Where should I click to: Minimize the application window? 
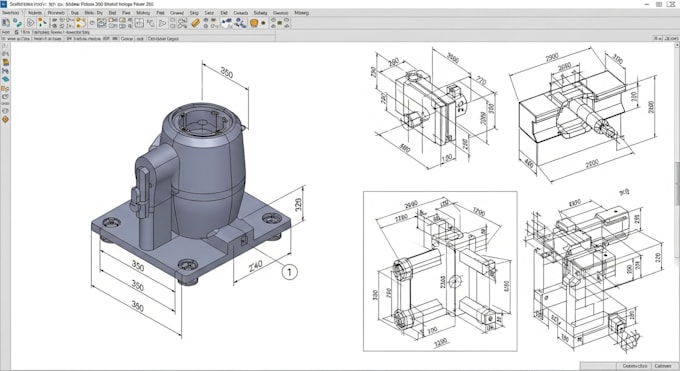click(647, 4)
